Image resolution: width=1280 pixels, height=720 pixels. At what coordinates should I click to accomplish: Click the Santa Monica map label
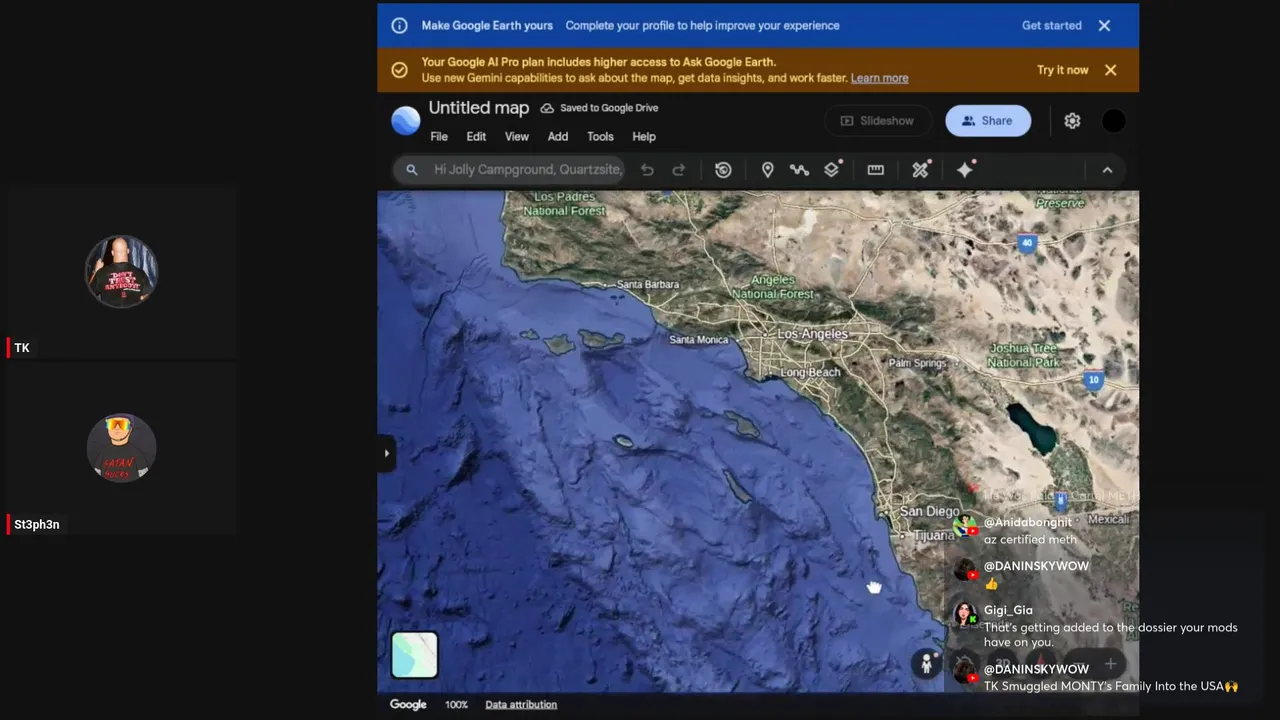tap(699, 340)
